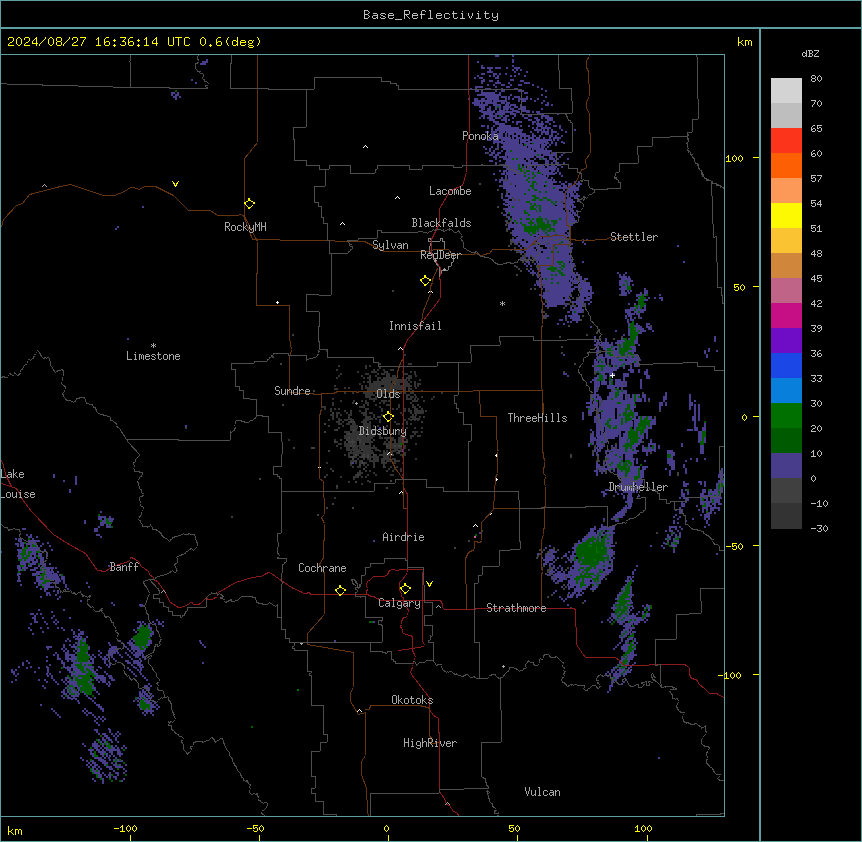
Task: Click the magenta 42 dBZ legend swatch
Action: click(x=786, y=315)
